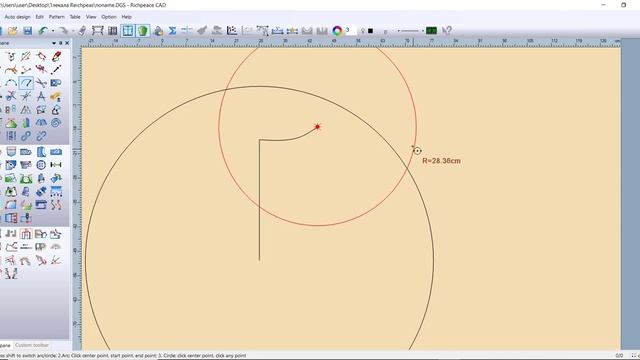The height and width of the screenshot is (360, 640).
Task: Switch to the Custom toolbar tab
Action: (32, 345)
